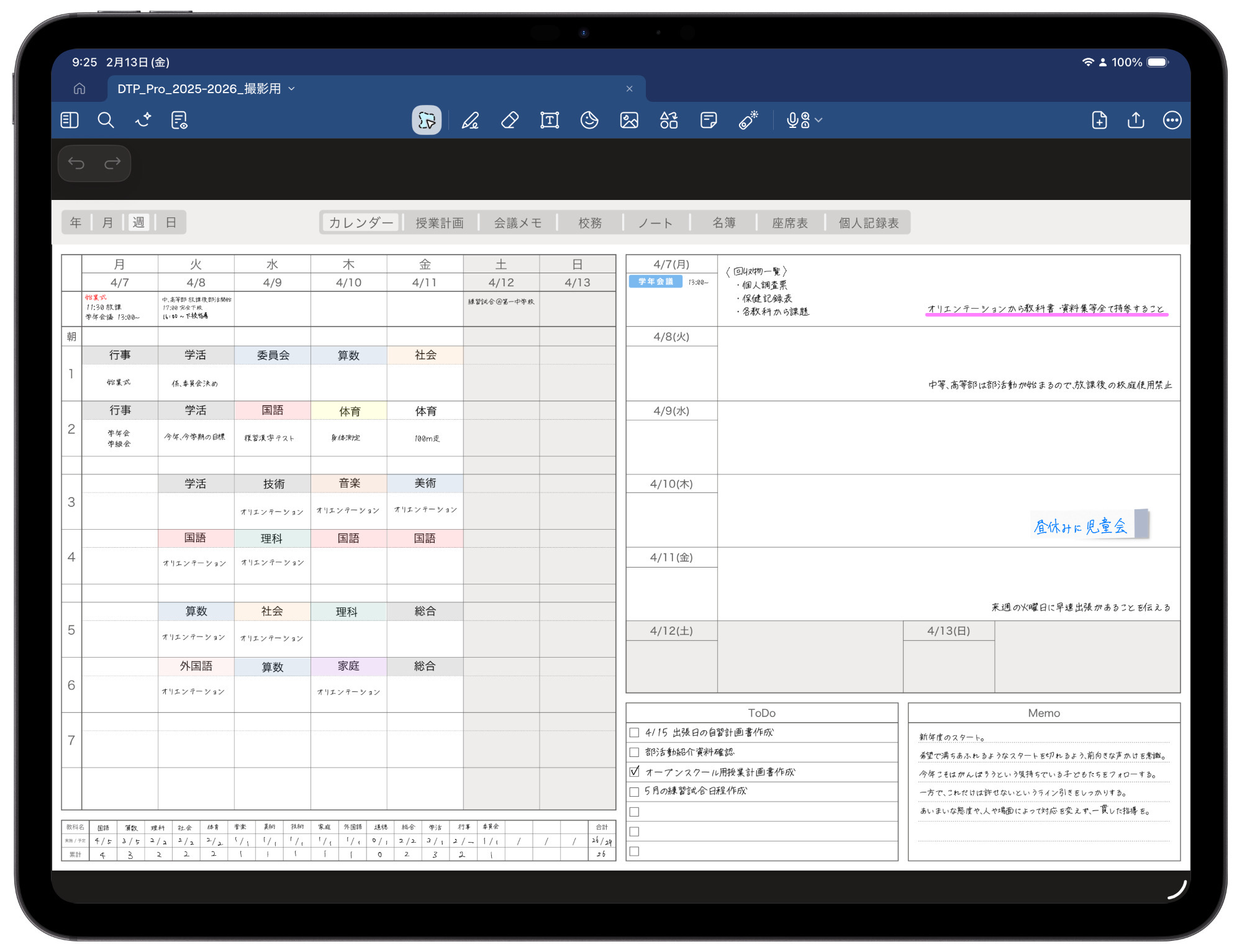The height and width of the screenshot is (952, 1242).
Task: Insert an image with the photo tool
Action: [x=629, y=120]
